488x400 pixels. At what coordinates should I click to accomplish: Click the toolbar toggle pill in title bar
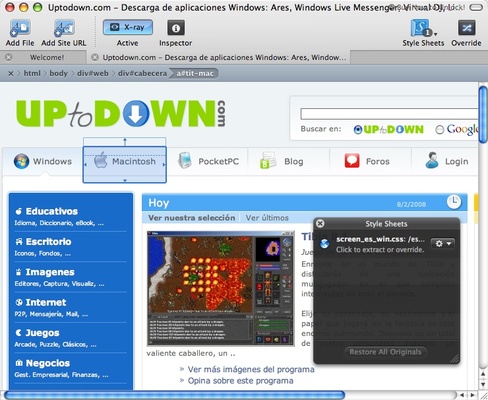click(x=476, y=7)
